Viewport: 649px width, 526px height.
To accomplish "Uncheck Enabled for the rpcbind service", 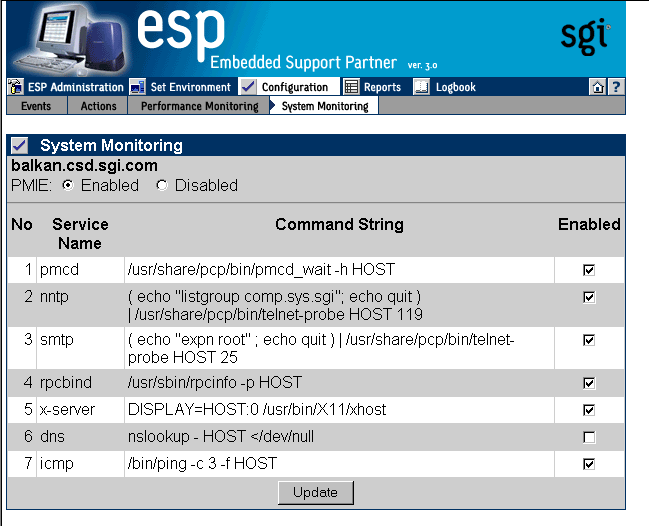I will coord(589,383).
